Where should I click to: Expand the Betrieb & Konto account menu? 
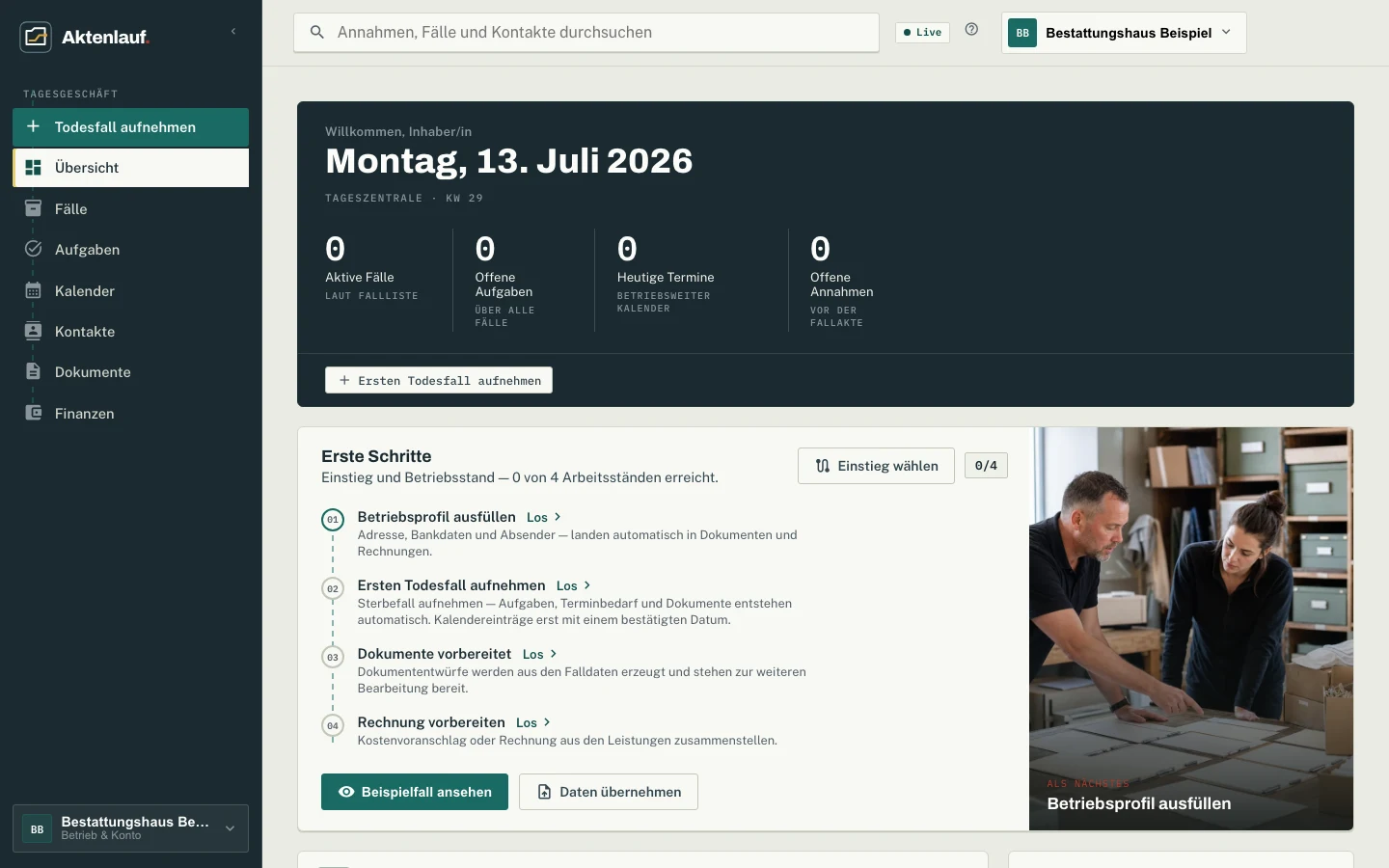point(130,828)
